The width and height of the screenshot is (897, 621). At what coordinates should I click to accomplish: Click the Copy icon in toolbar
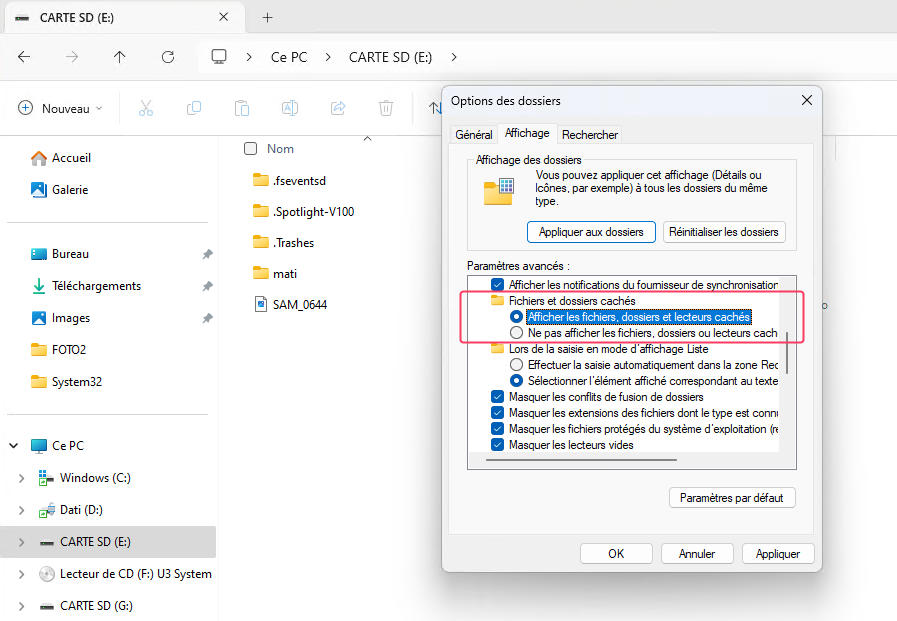pyautogui.click(x=194, y=108)
